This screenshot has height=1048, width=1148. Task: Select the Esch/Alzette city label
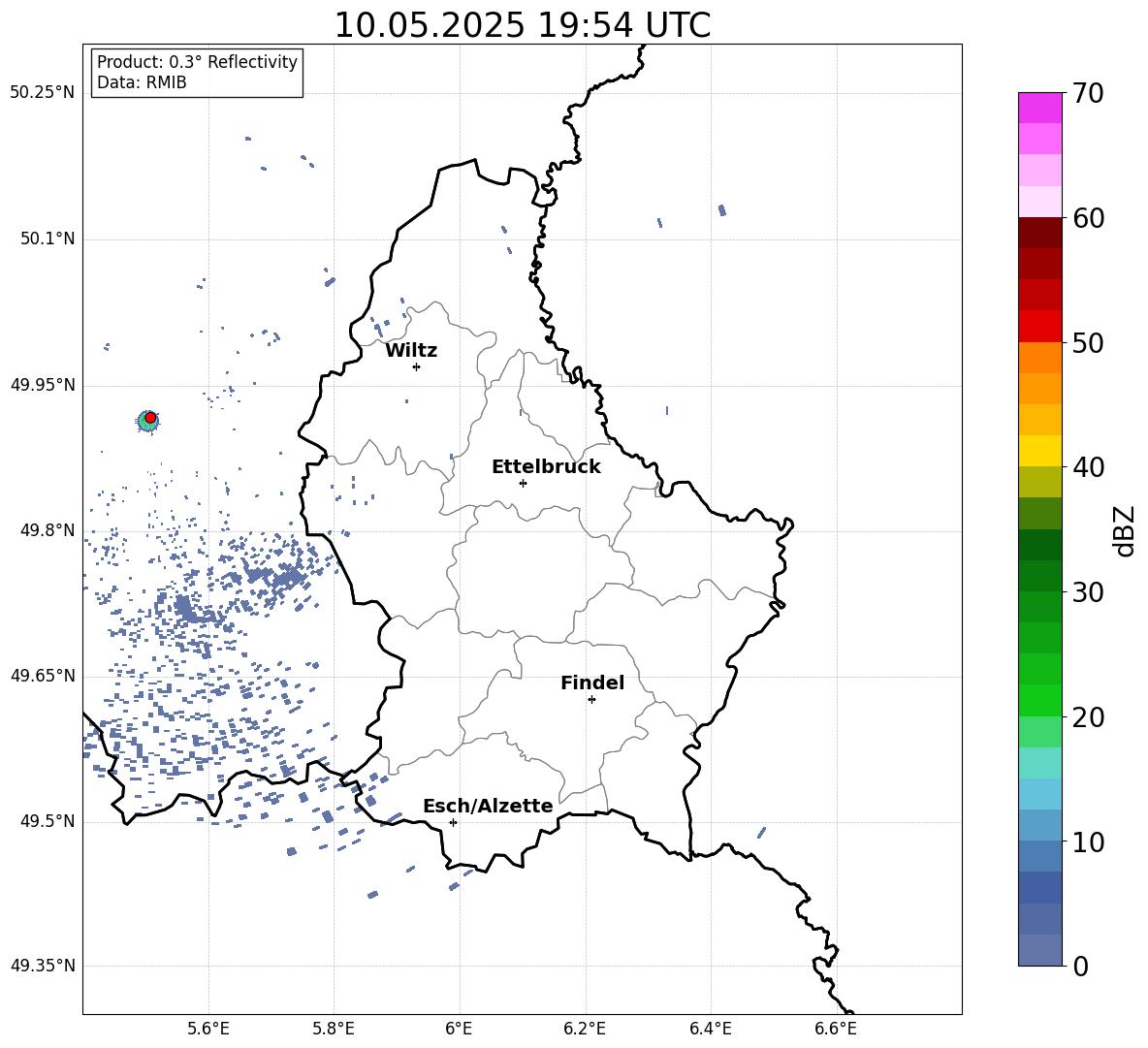point(489,806)
